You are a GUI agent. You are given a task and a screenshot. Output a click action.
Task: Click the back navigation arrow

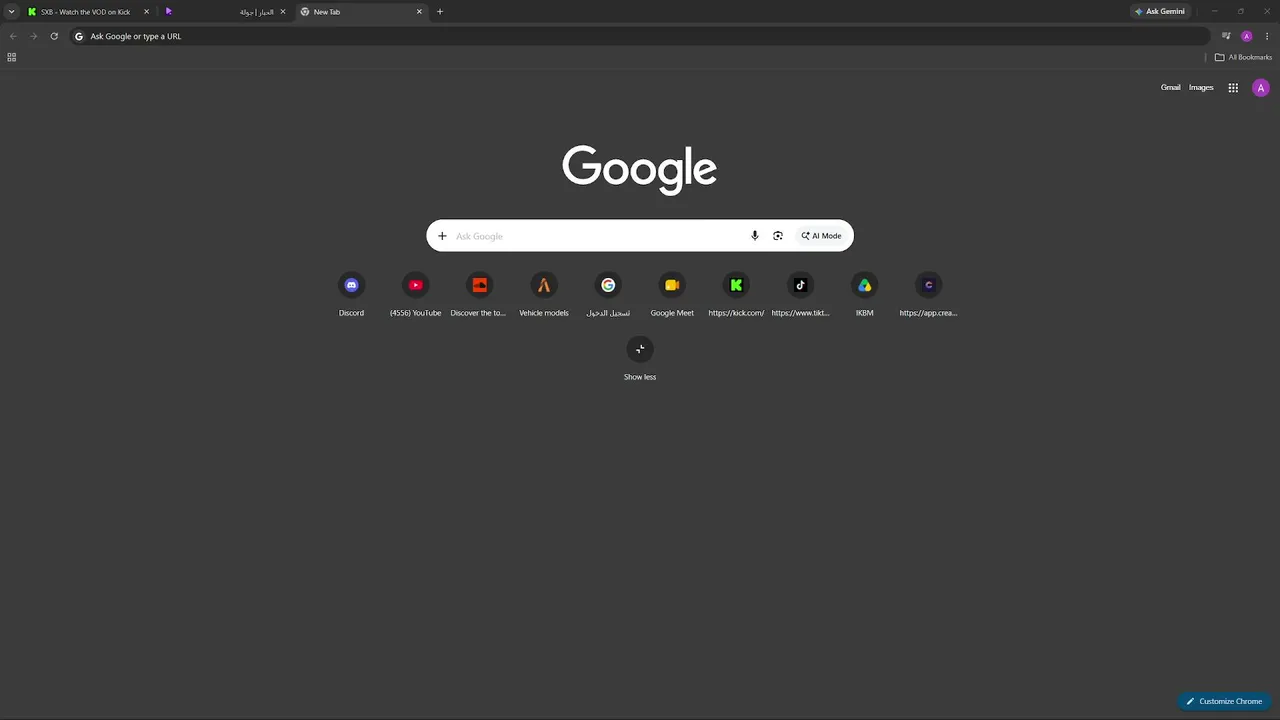click(x=13, y=36)
